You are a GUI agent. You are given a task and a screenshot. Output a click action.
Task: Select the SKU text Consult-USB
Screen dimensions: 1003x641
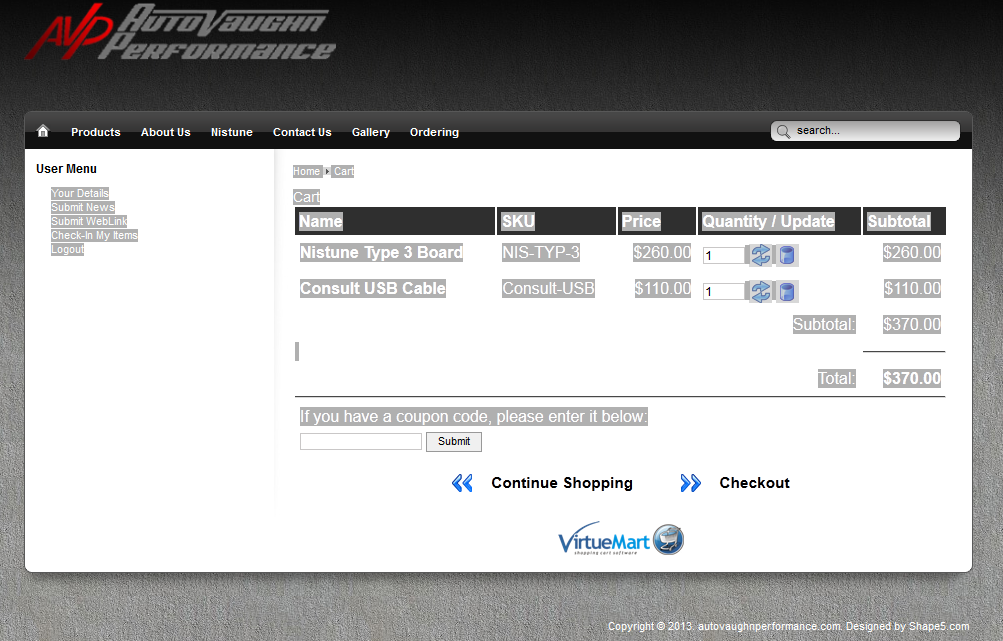click(548, 289)
